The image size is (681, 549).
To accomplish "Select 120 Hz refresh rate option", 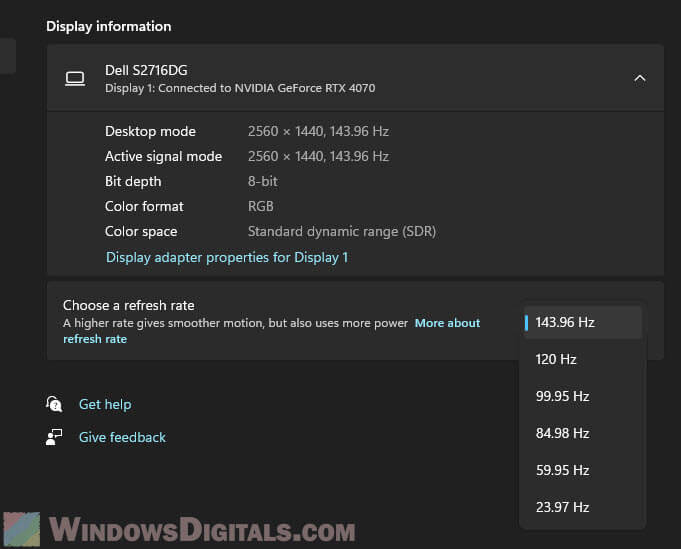I will click(x=583, y=359).
